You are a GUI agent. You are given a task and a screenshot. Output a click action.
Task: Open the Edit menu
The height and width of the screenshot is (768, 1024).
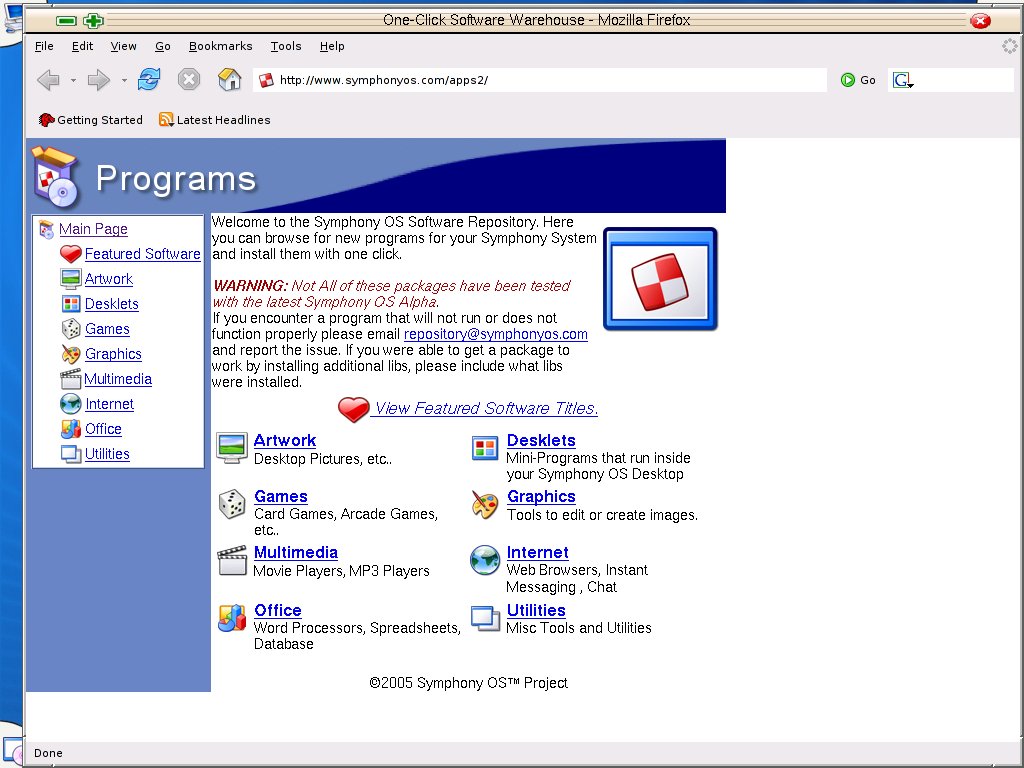82,46
